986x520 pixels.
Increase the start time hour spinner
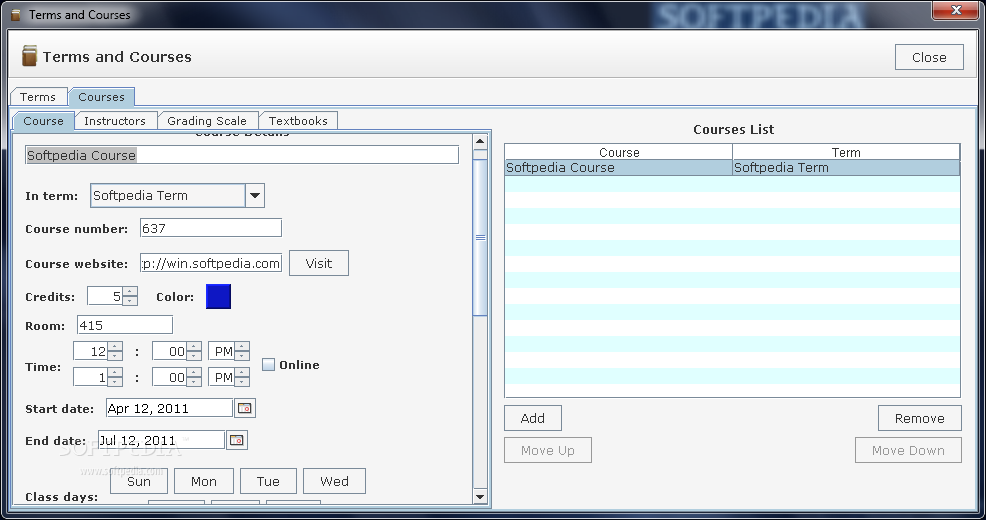click(x=115, y=346)
